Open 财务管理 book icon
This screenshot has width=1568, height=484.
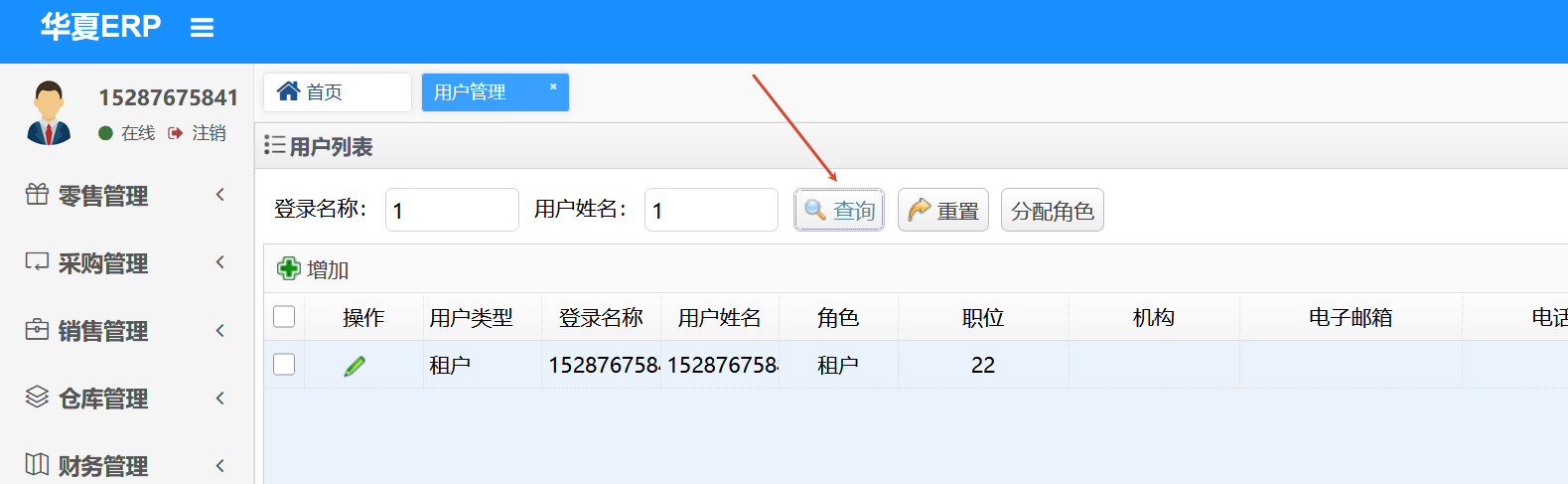[x=37, y=464]
